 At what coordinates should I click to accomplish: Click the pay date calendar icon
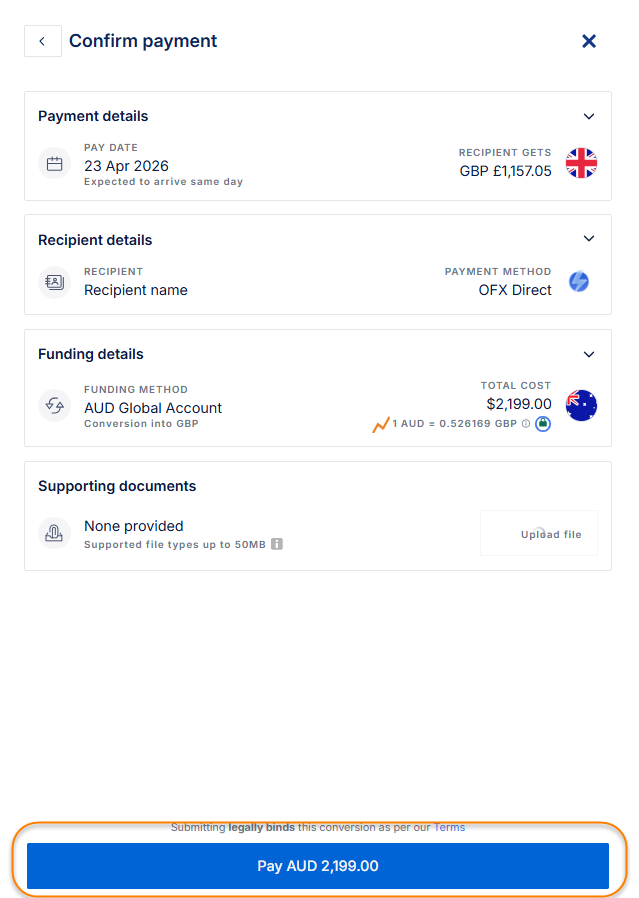coord(54,164)
